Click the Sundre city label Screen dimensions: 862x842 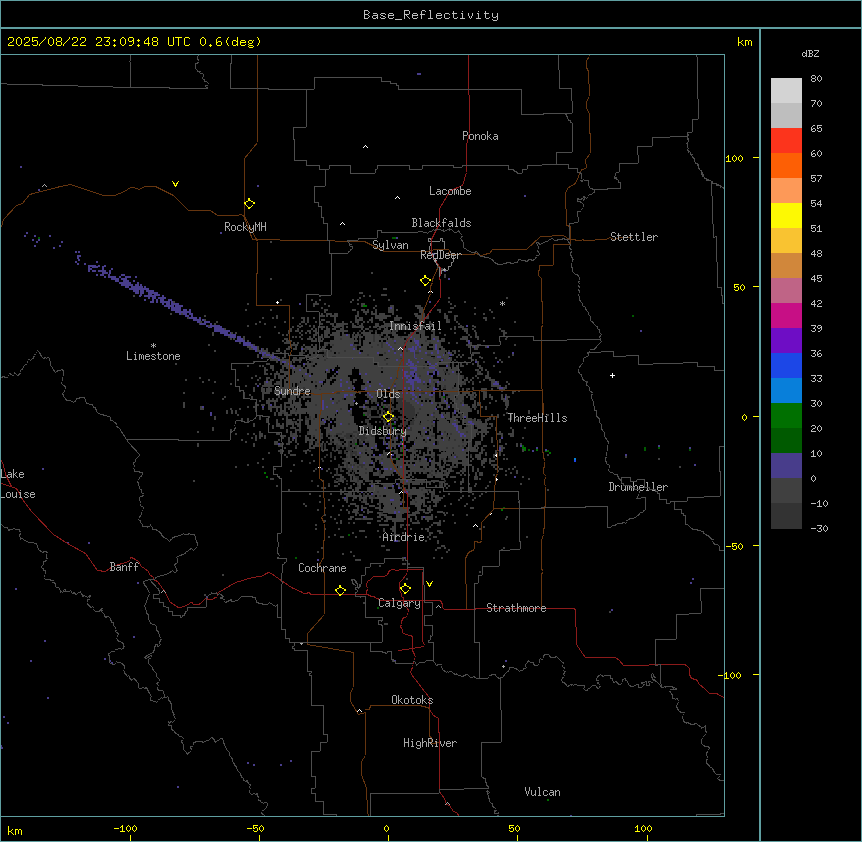(x=292, y=391)
